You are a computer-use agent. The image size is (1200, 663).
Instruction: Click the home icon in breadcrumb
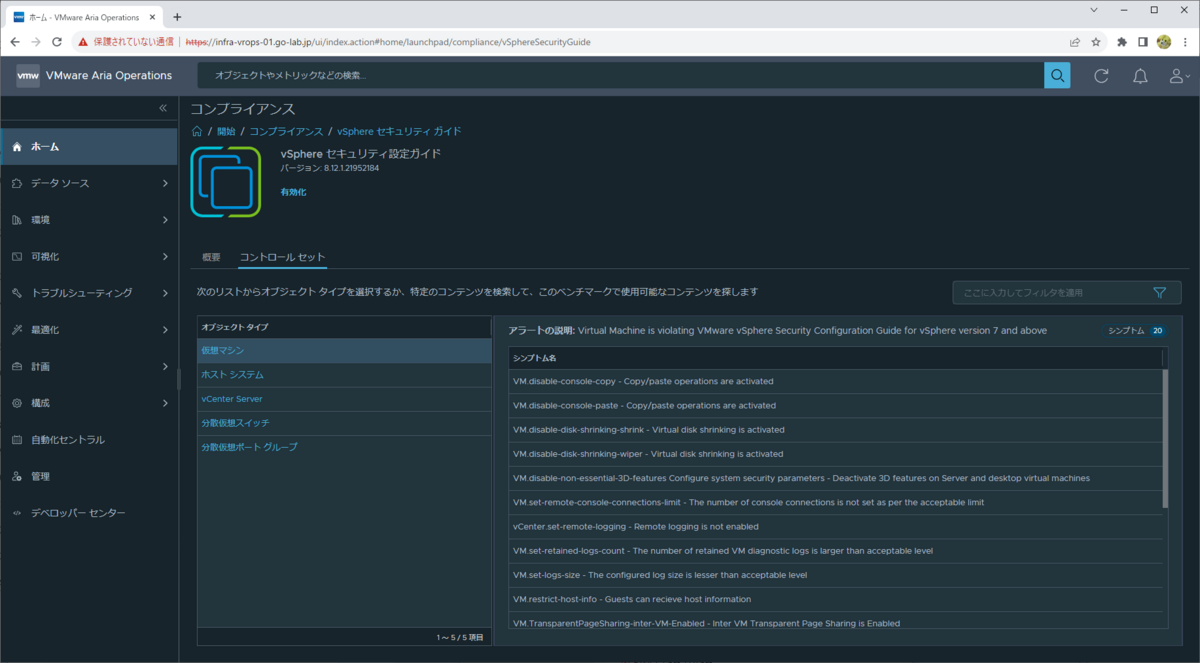pyautogui.click(x=197, y=131)
